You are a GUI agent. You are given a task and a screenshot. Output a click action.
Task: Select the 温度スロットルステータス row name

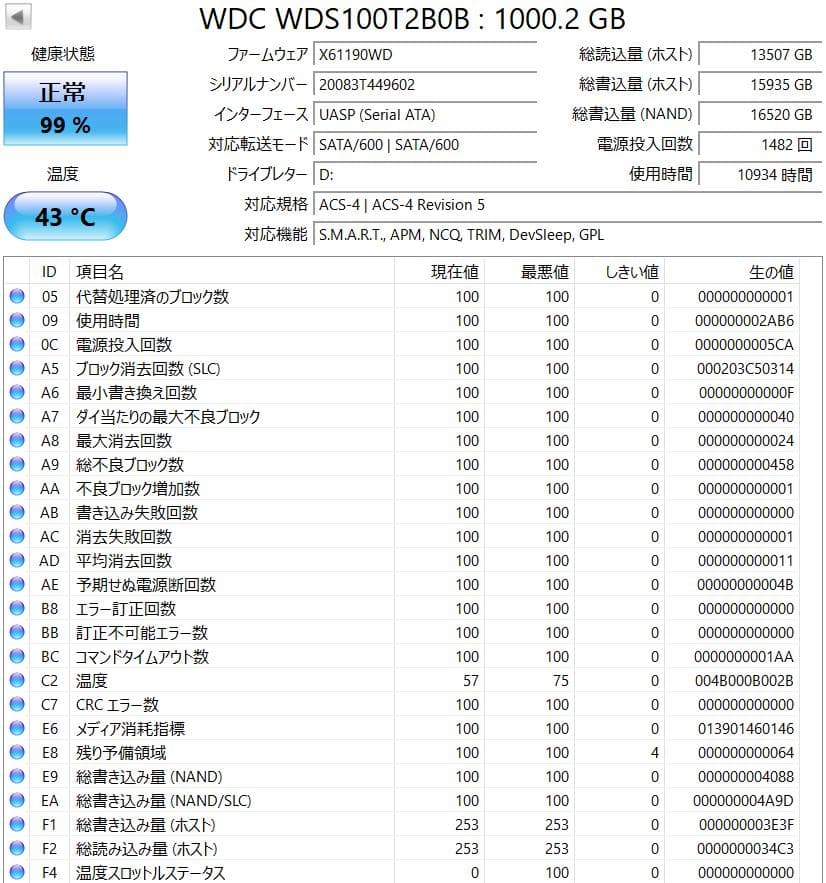150,873
